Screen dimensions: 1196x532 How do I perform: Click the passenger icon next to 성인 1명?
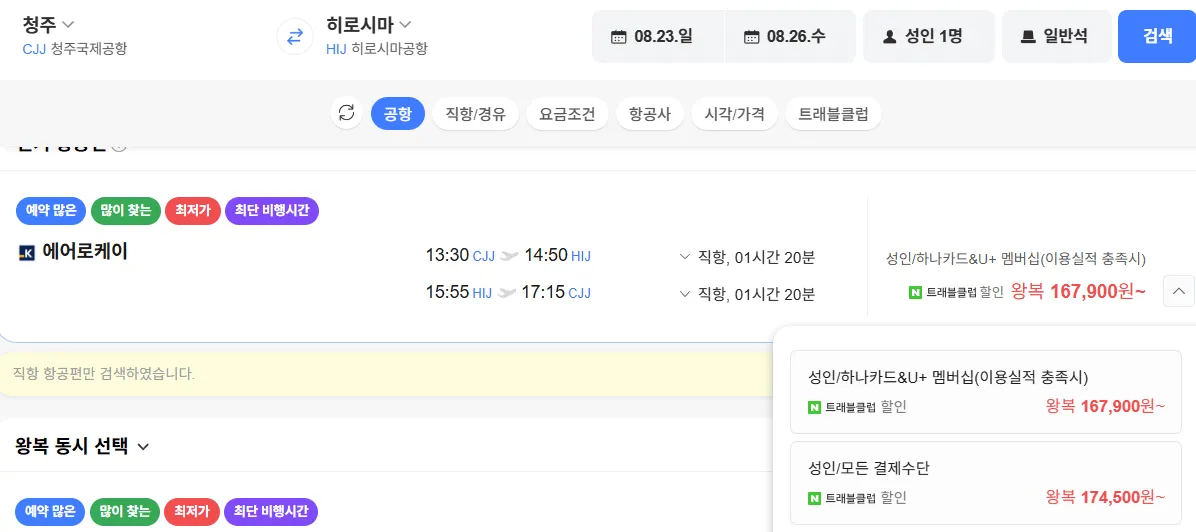889,37
